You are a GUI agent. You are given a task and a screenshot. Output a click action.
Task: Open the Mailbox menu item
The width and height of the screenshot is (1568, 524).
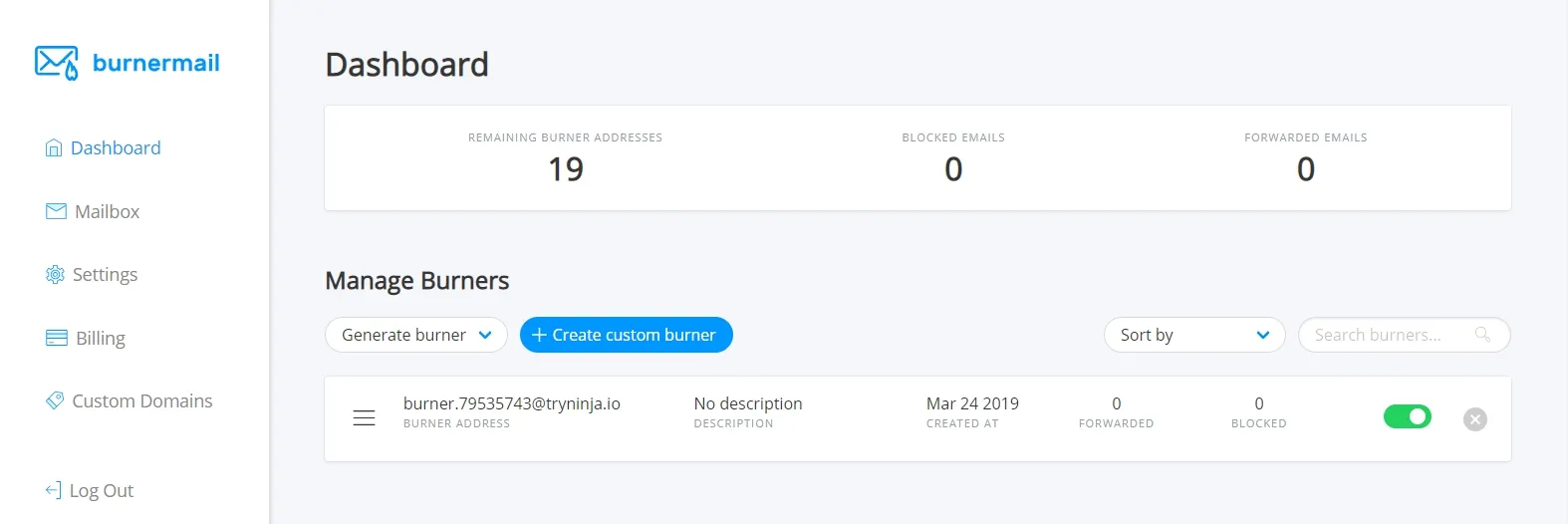[x=93, y=211]
